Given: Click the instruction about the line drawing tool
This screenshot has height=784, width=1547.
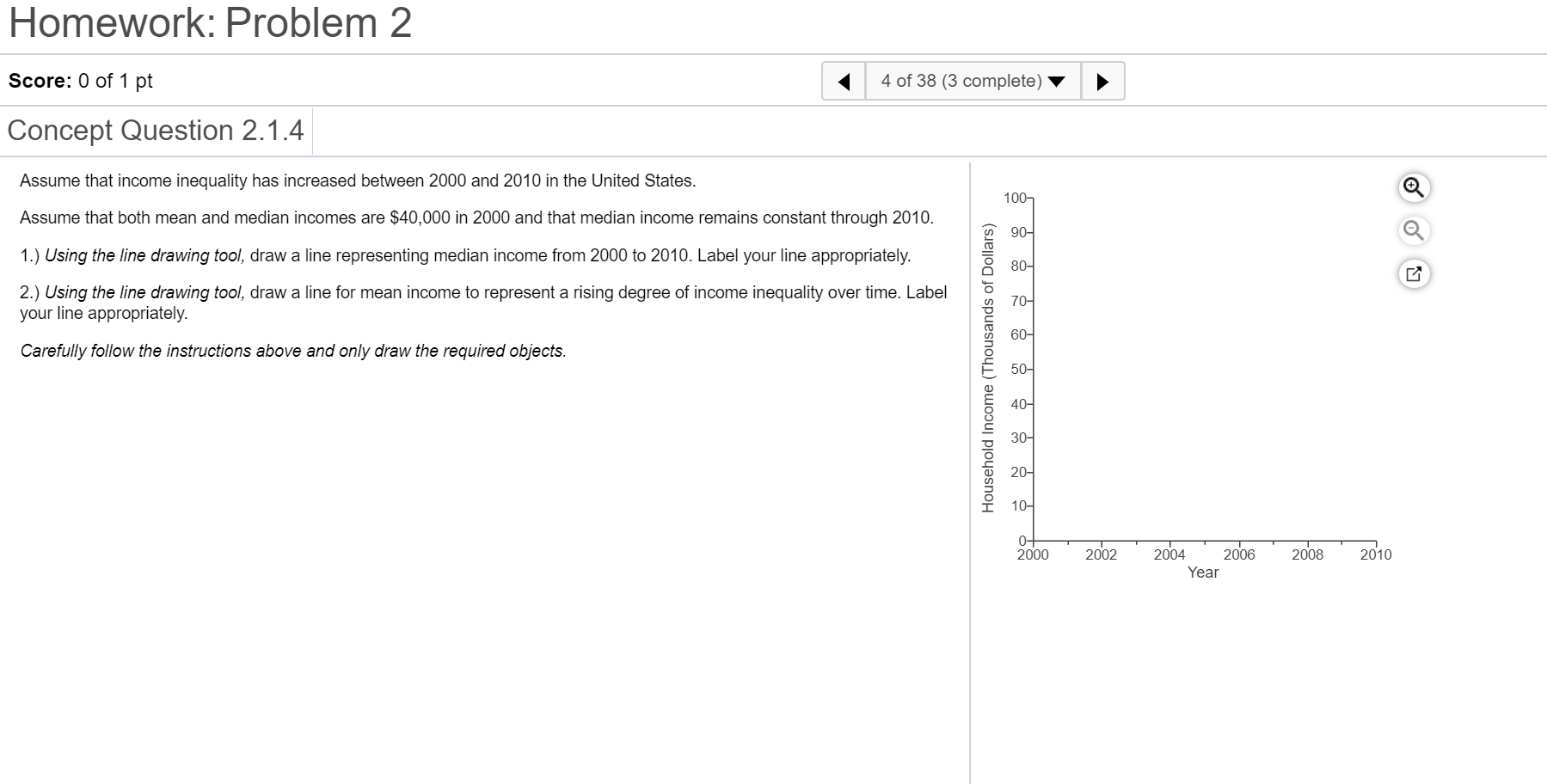Looking at the screenshot, I should tap(464, 254).
